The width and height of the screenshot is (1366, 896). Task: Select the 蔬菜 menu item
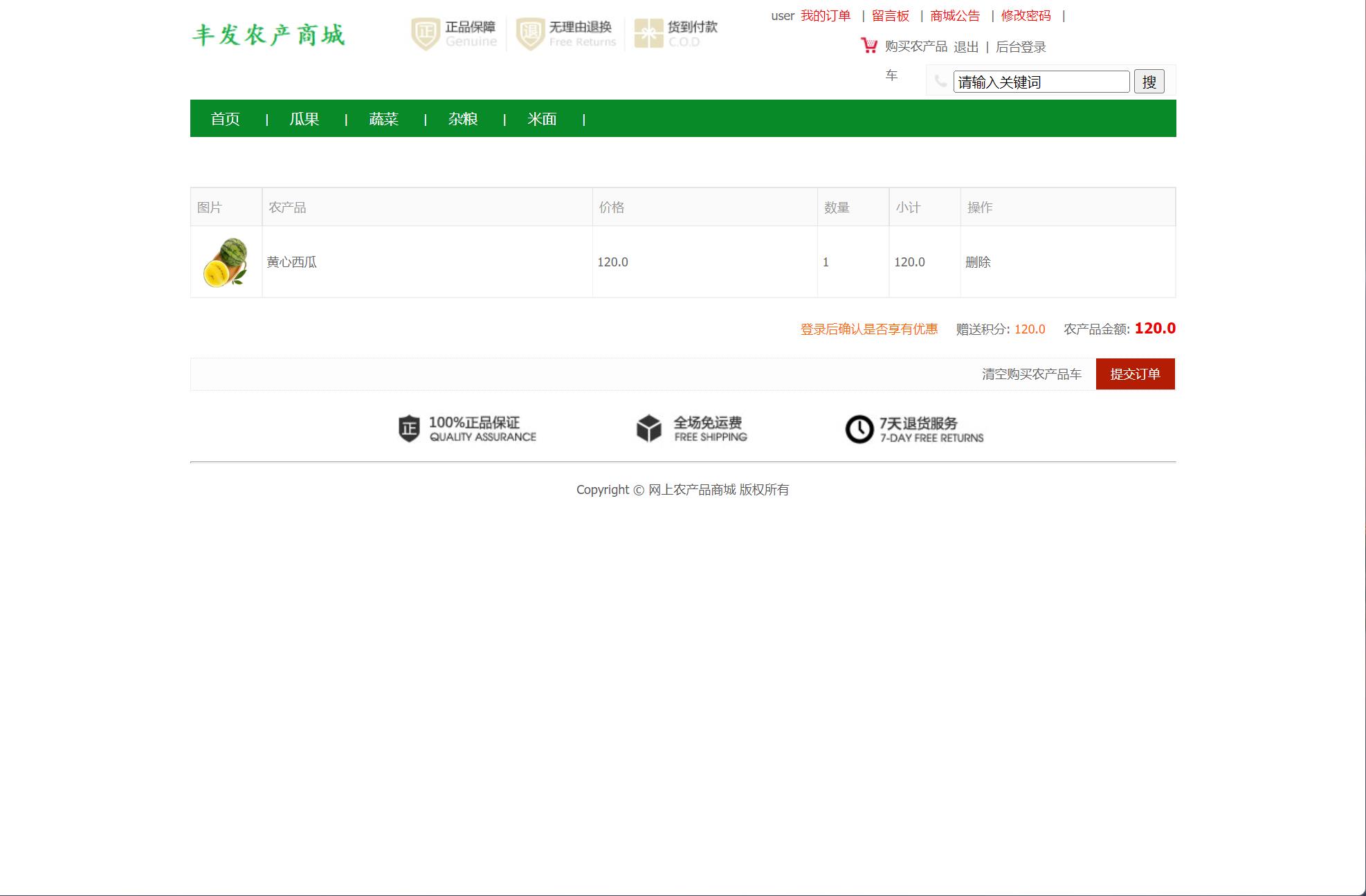pyautogui.click(x=383, y=118)
